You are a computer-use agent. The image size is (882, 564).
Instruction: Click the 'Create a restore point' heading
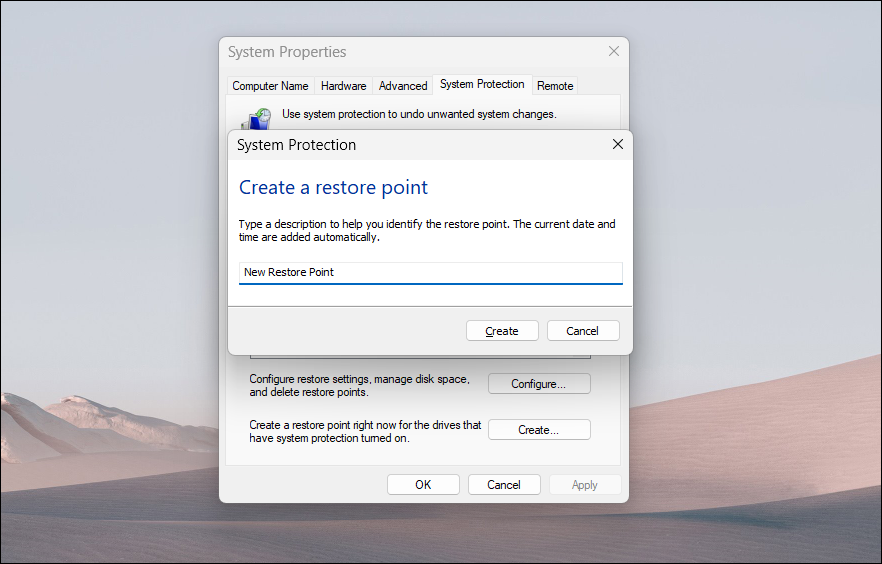[334, 187]
